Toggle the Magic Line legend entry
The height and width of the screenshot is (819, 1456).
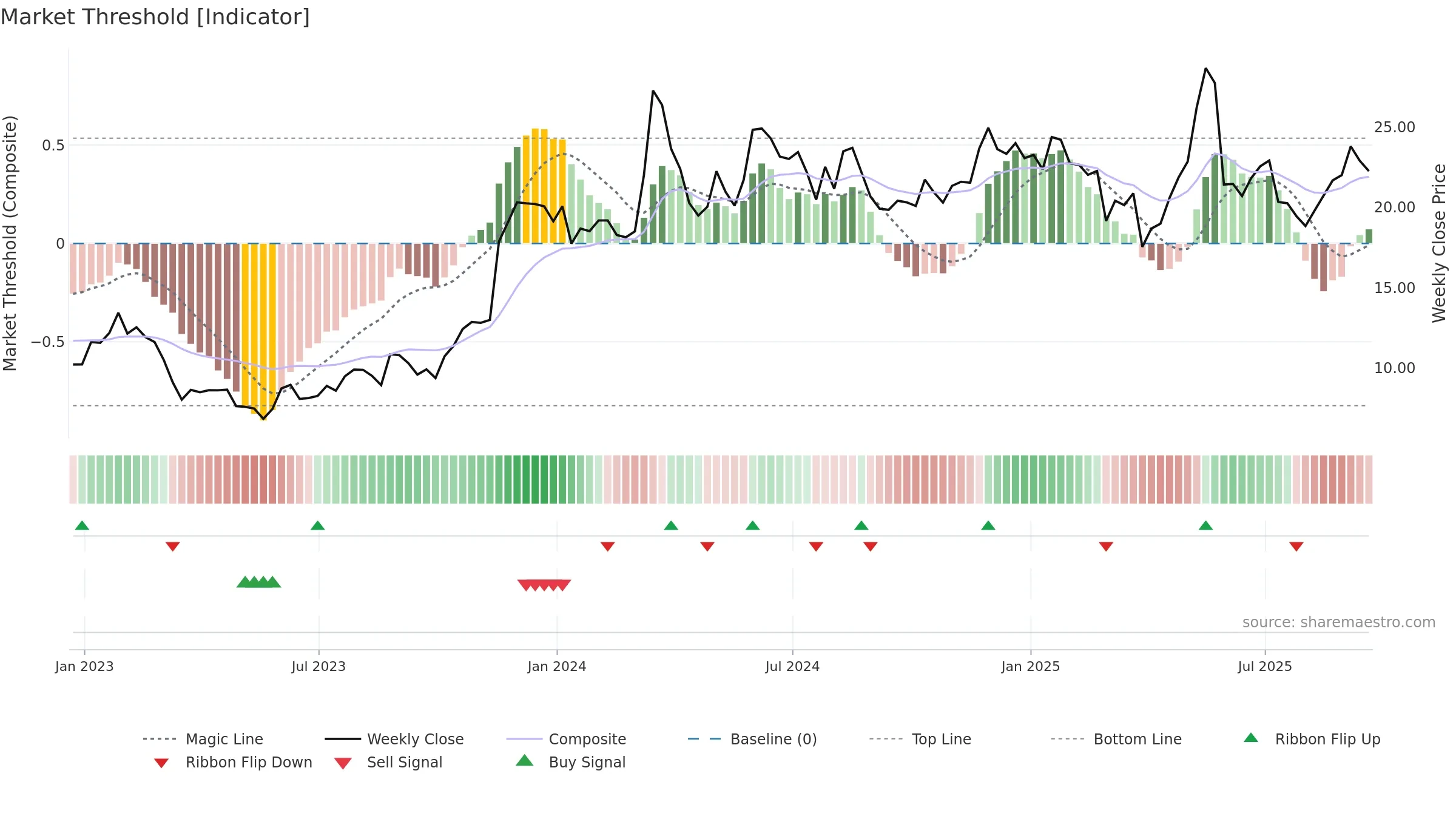tap(203, 739)
